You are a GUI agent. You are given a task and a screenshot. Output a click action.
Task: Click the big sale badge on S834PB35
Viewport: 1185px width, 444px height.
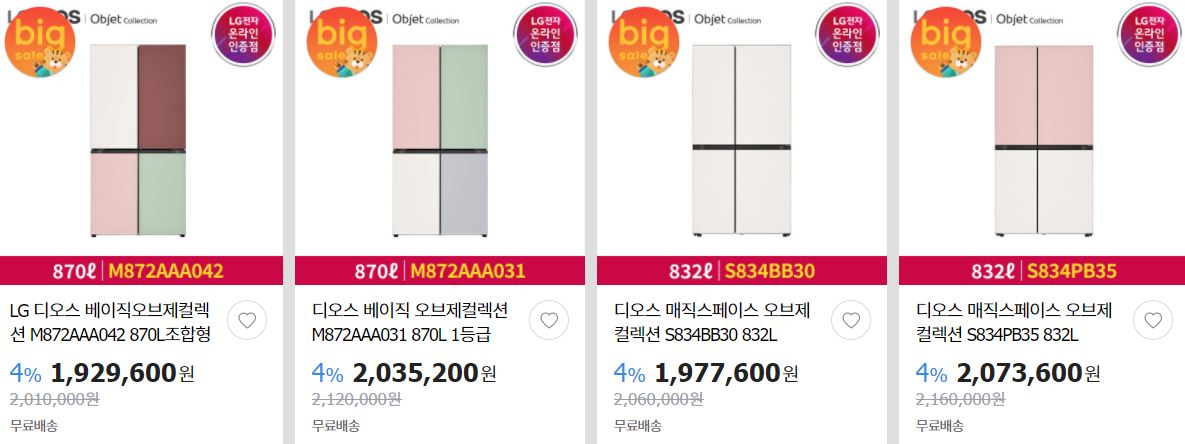click(x=945, y=42)
